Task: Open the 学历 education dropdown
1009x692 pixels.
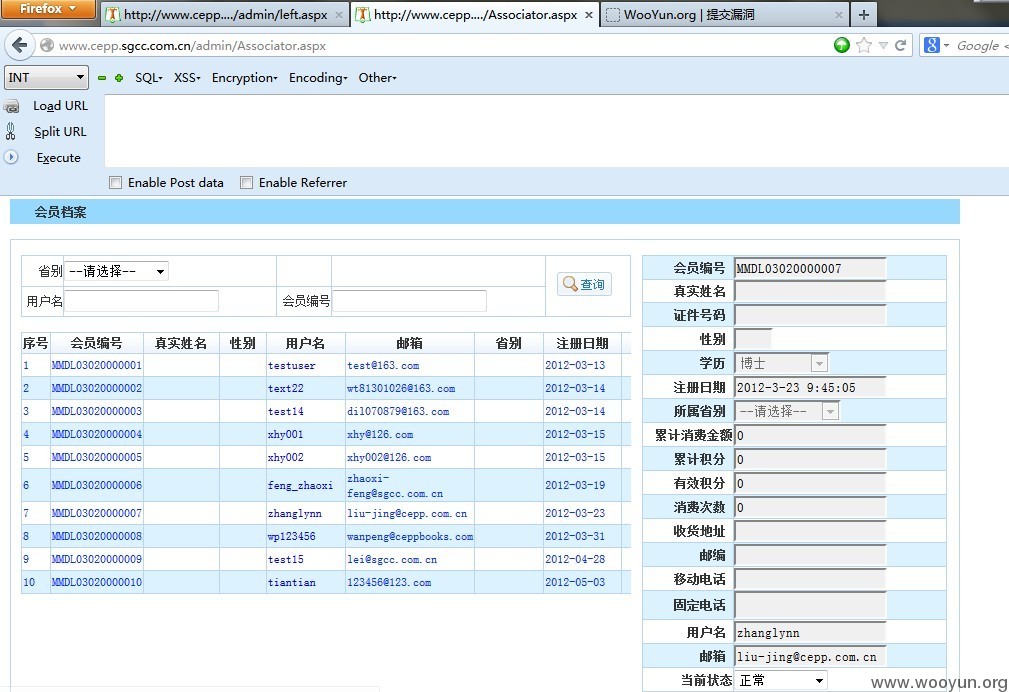Action: point(781,363)
